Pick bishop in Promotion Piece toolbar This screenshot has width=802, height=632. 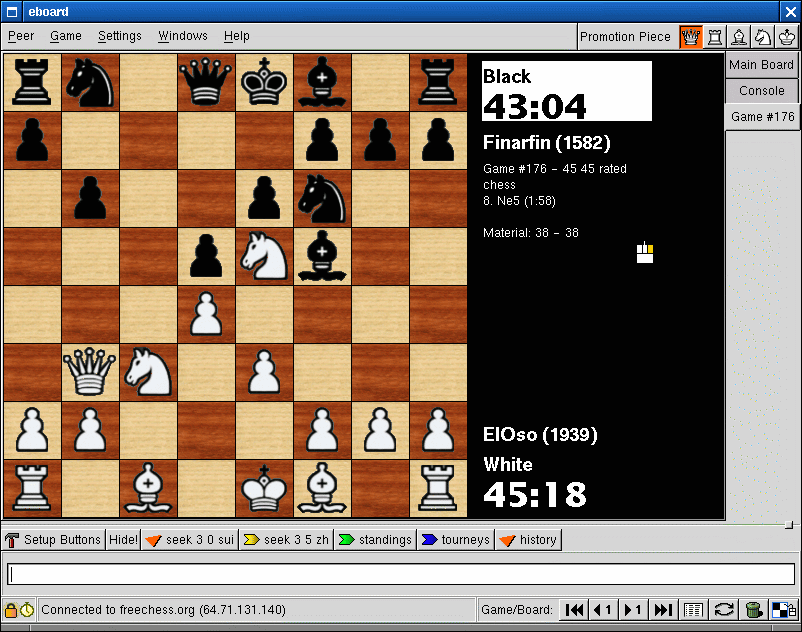(x=739, y=37)
